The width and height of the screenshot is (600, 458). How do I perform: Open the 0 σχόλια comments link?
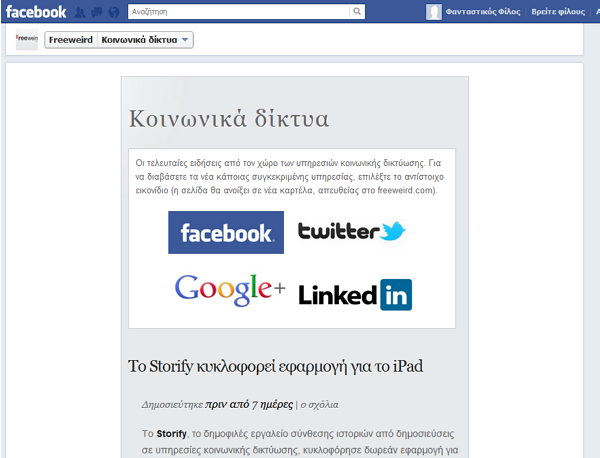(x=320, y=405)
